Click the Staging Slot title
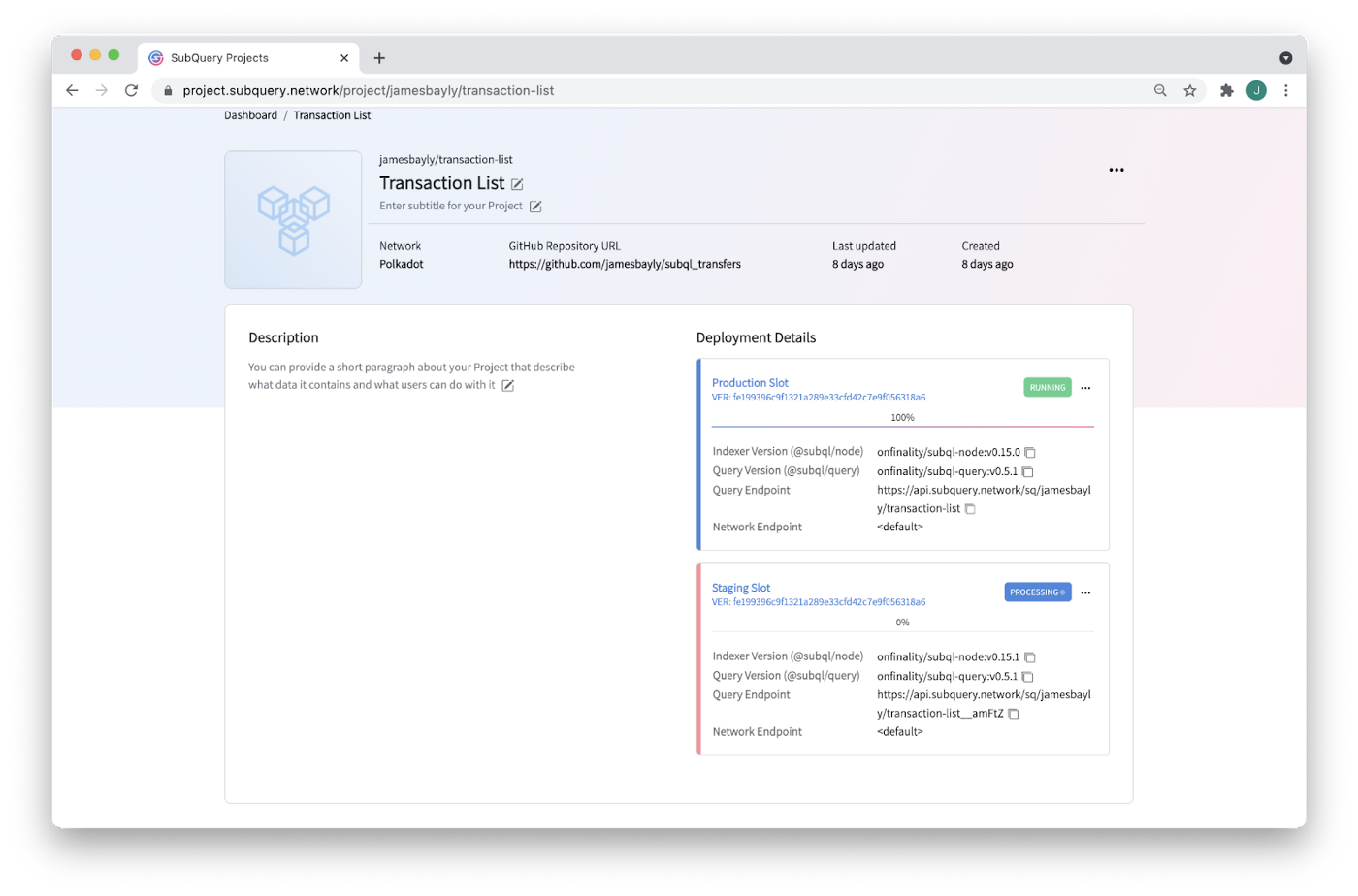Viewport: 1358px width, 896px height. coord(741,588)
